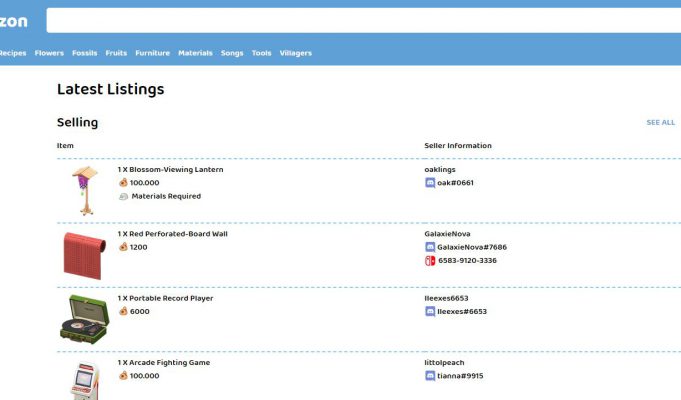This screenshot has height=400, width=681.
Task: Click Nintendo Switch icon beside friend code
Action: coord(430,261)
